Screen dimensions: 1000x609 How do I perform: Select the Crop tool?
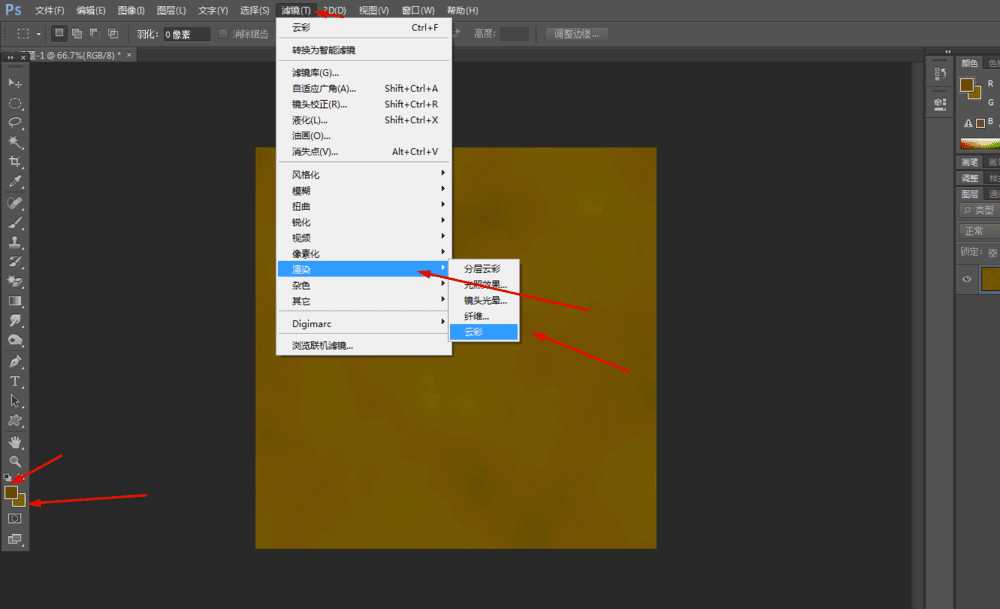13,161
